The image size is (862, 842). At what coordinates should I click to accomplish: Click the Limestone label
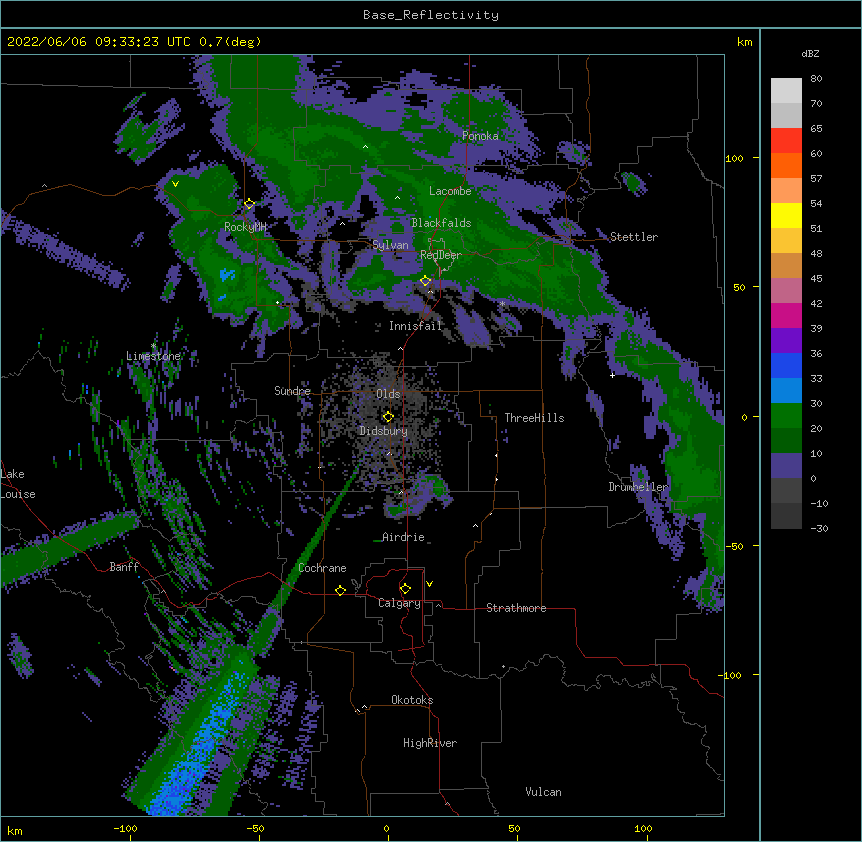click(x=153, y=356)
